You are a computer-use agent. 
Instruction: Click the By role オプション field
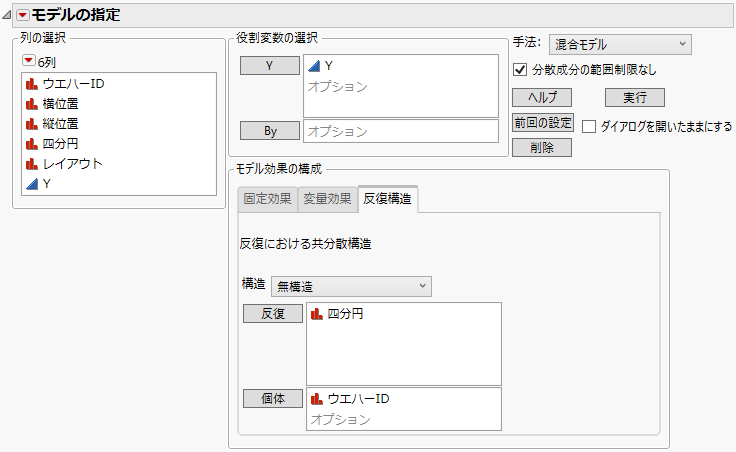tap(400, 131)
